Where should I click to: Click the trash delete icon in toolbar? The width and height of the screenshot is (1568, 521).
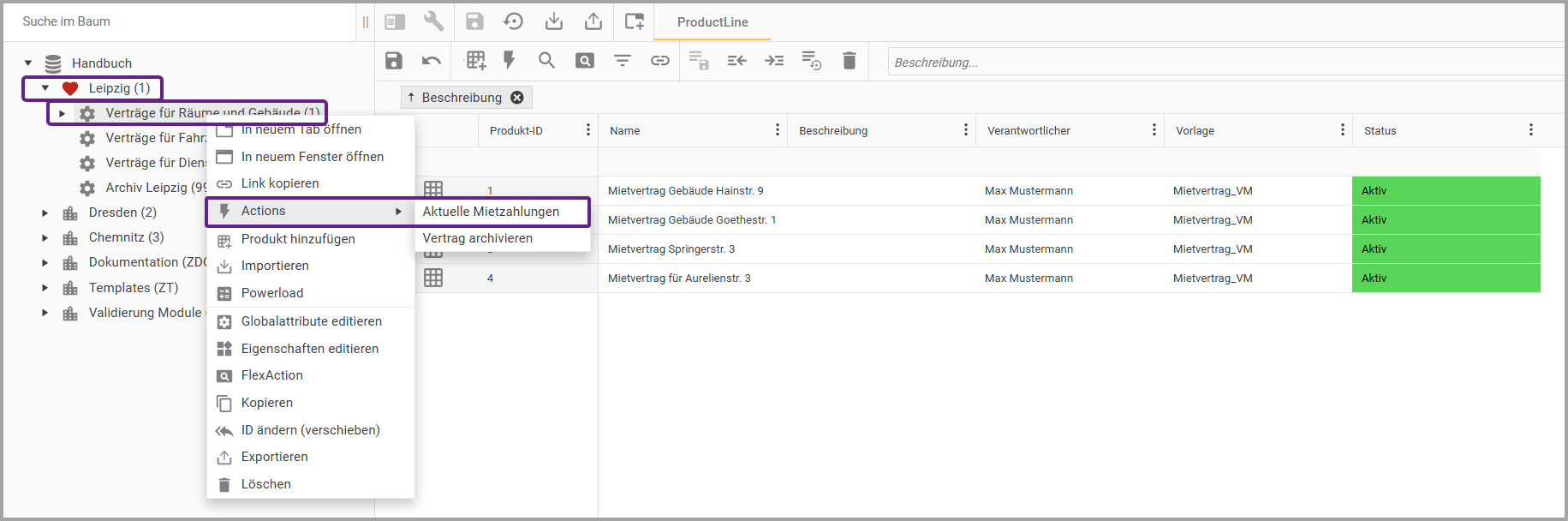click(849, 61)
